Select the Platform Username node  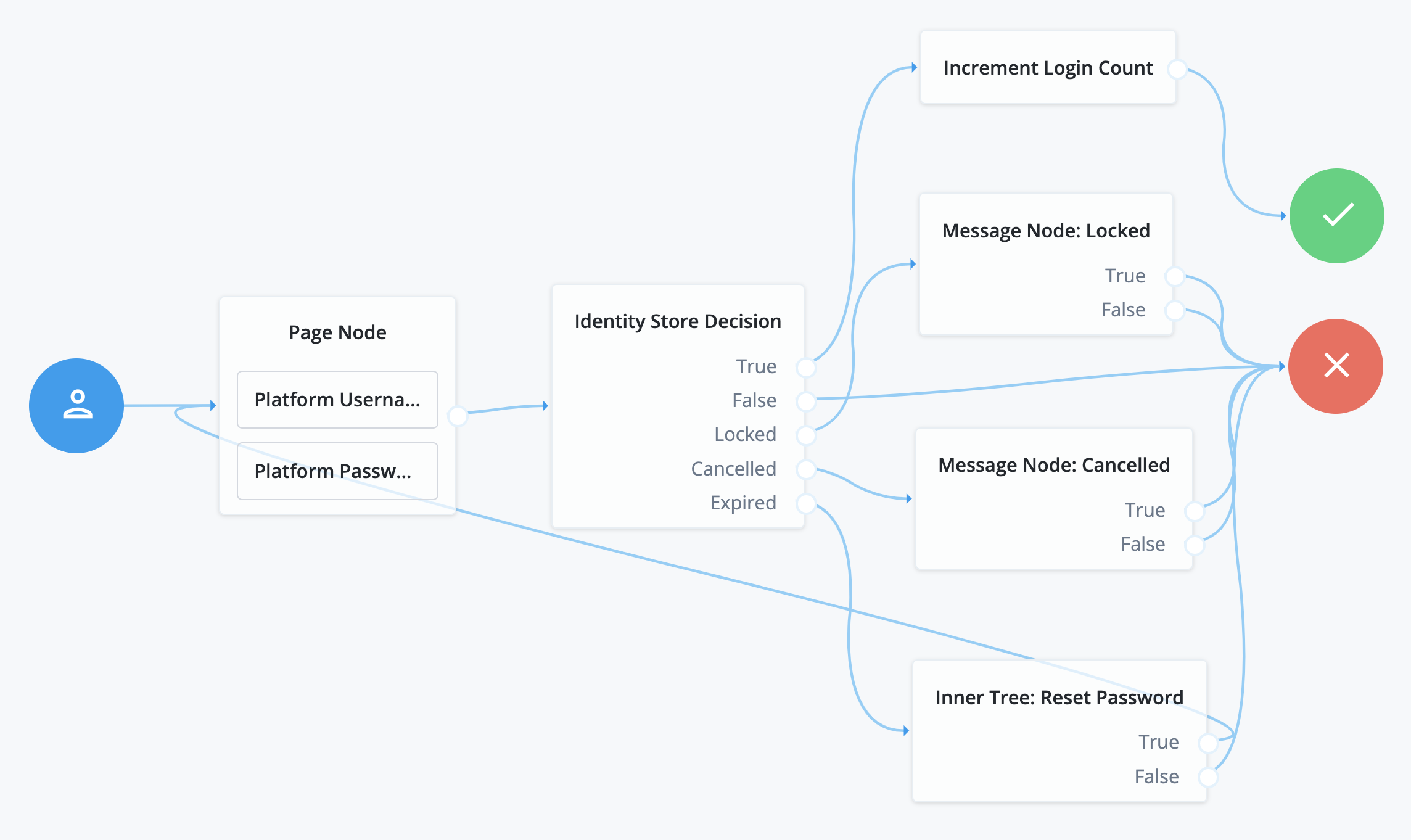click(337, 400)
